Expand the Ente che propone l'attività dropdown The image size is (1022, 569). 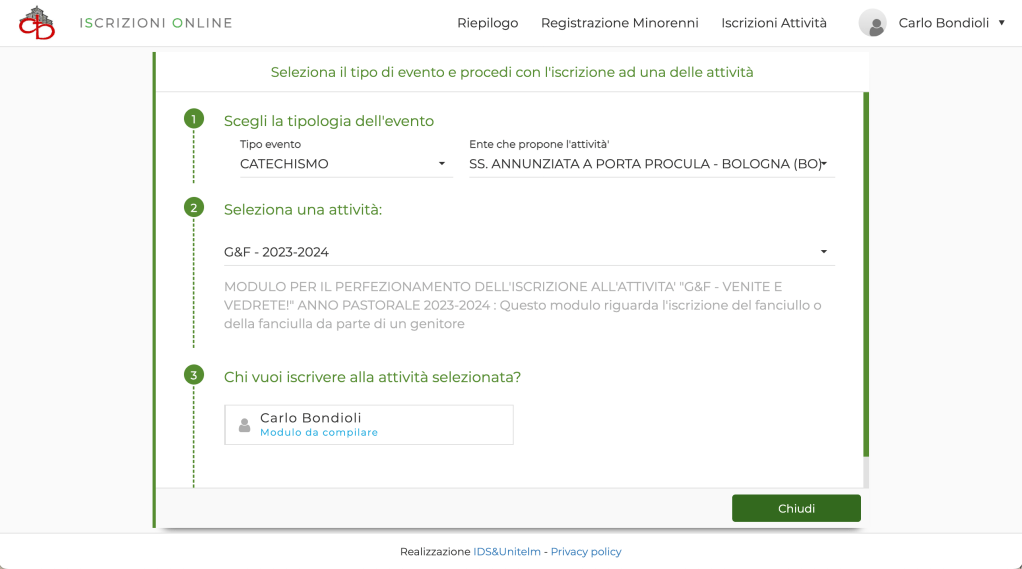[x=650, y=164]
